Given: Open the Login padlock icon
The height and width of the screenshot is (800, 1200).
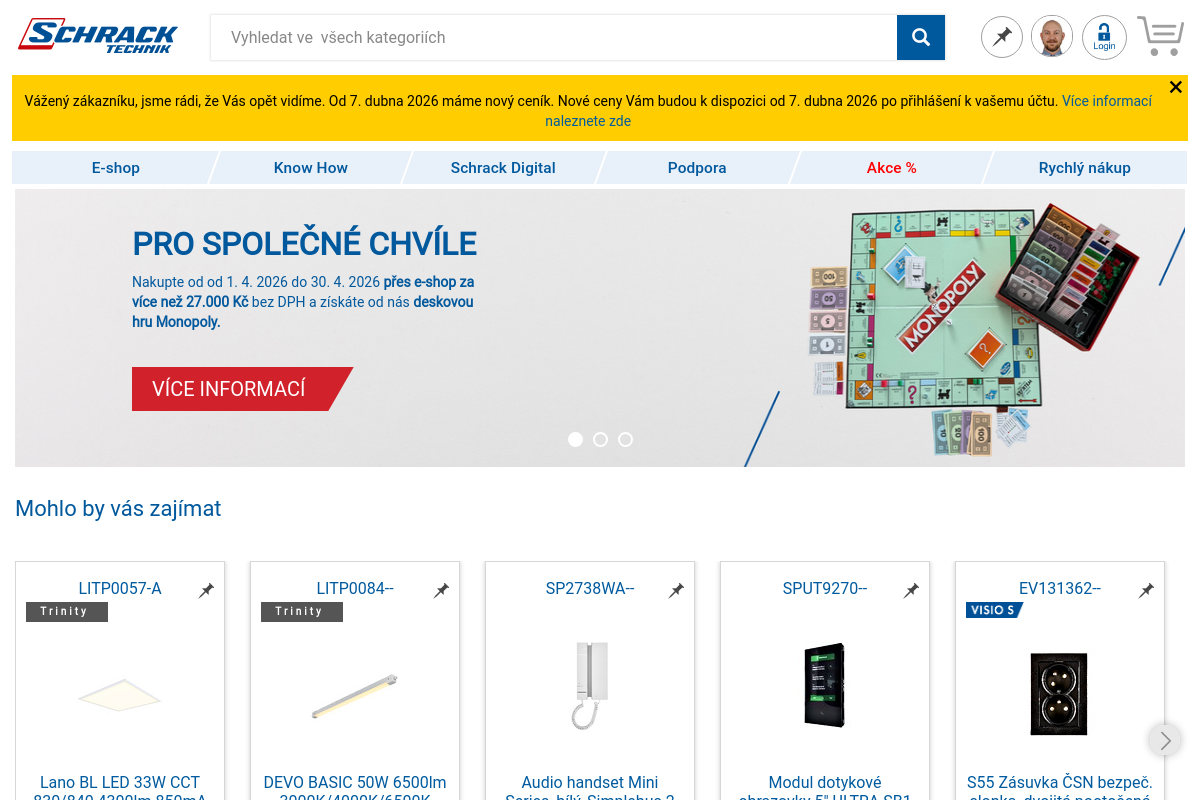Looking at the screenshot, I should point(1104,37).
